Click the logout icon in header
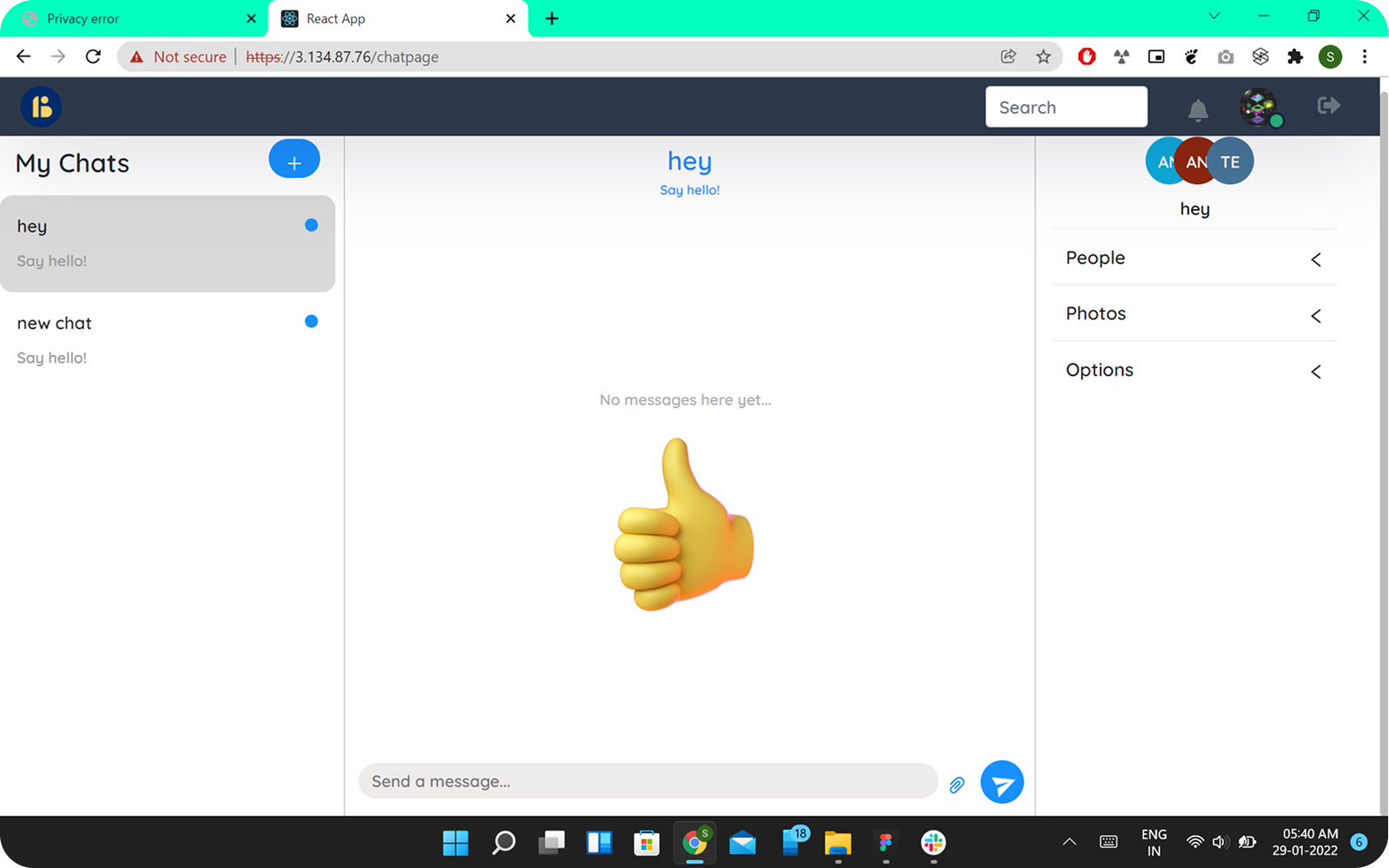 (x=1328, y=106)
